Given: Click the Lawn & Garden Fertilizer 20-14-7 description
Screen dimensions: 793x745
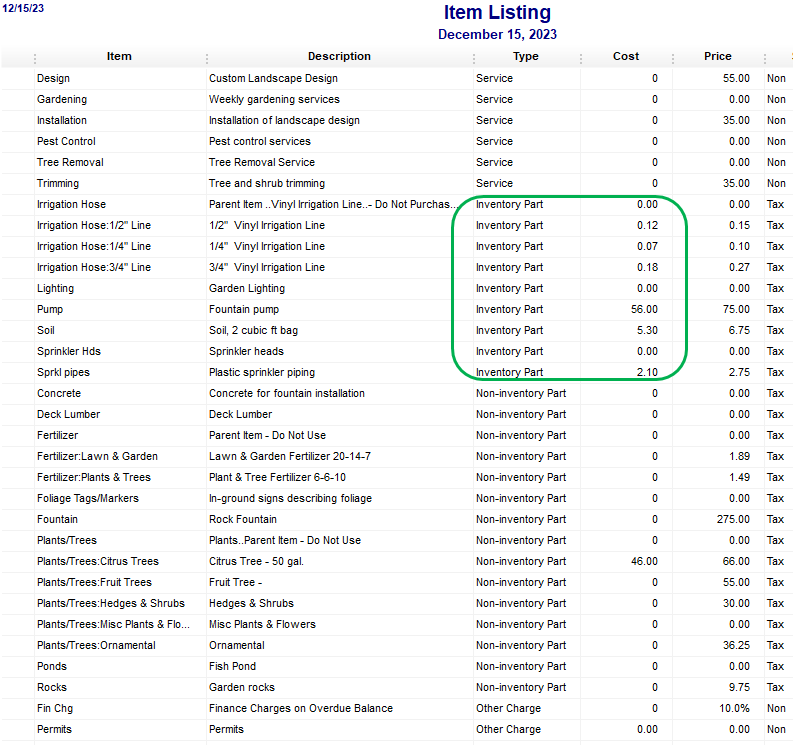Looking at the screenshot, I should point(290,456).
